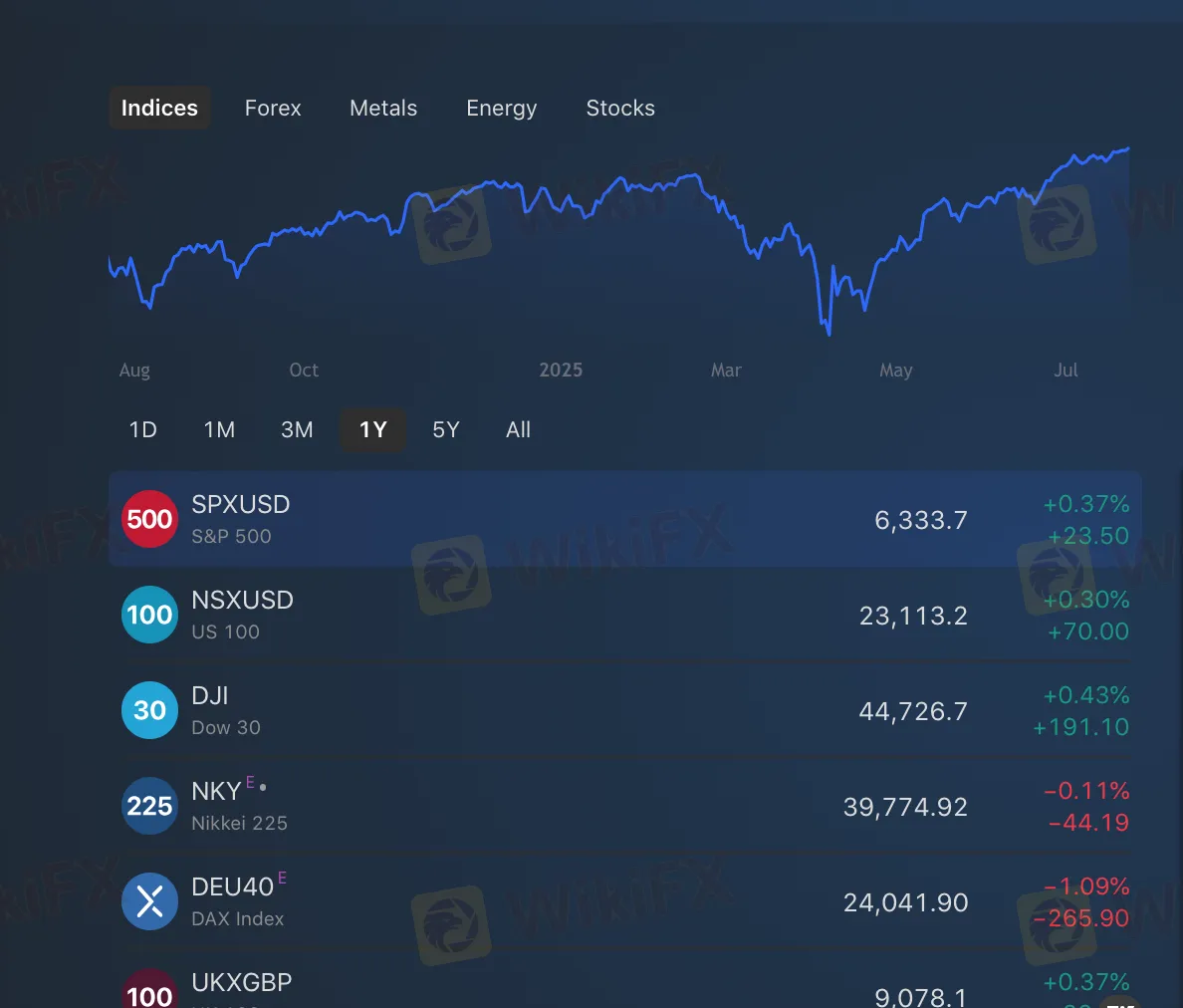Open the Stocks tab

tap(620, 108)
